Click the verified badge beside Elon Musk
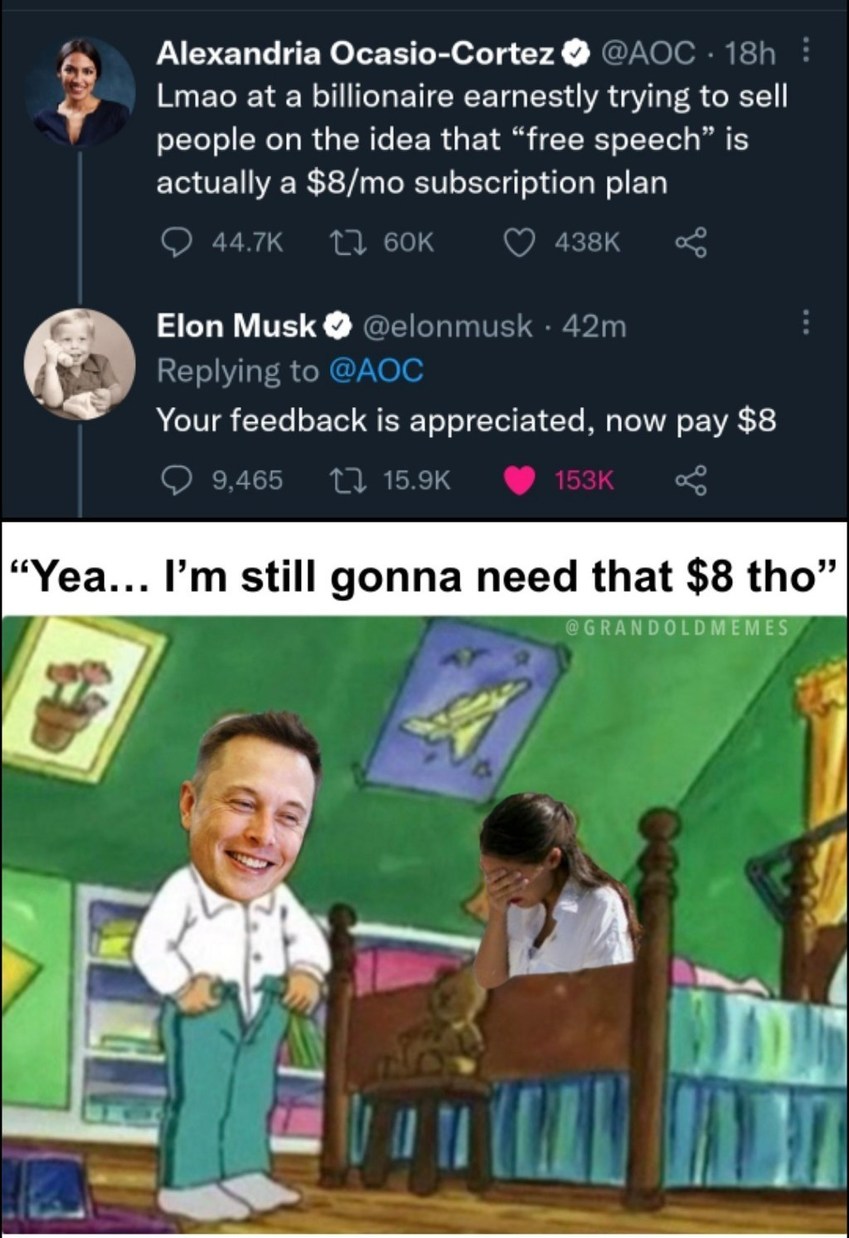The height and width of the screenshot is (1238, 849). (338, 326)
